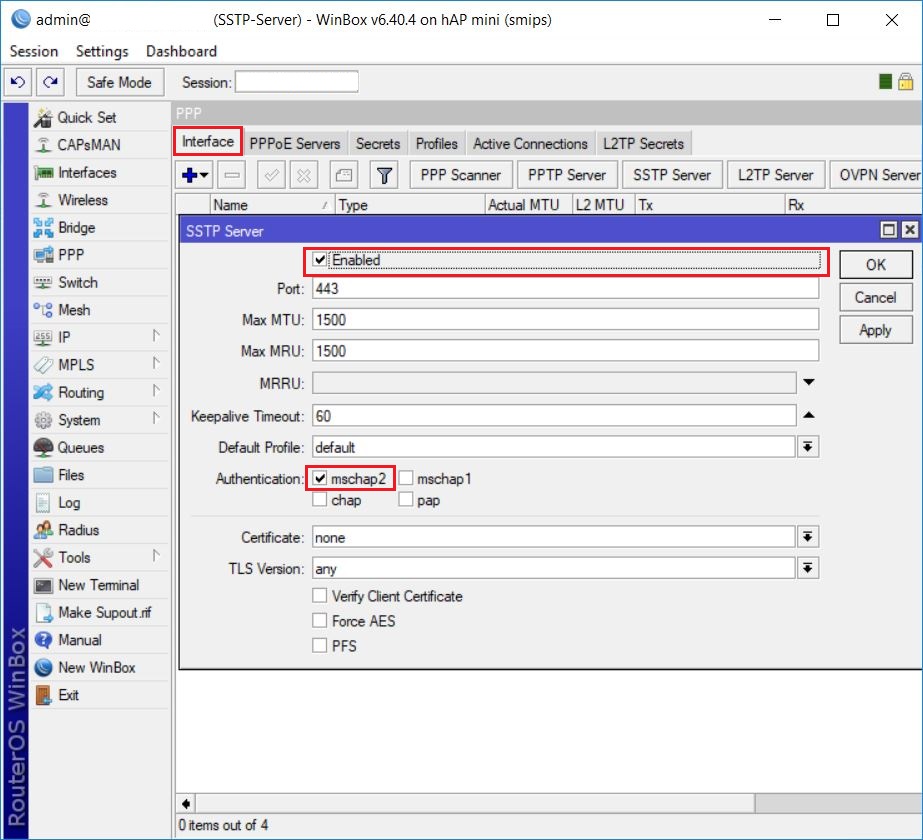This screenshot has width=923, height=840.
Task: Collapse the Keepalive Timeout field arrow
Action: (x=809, y=416)
